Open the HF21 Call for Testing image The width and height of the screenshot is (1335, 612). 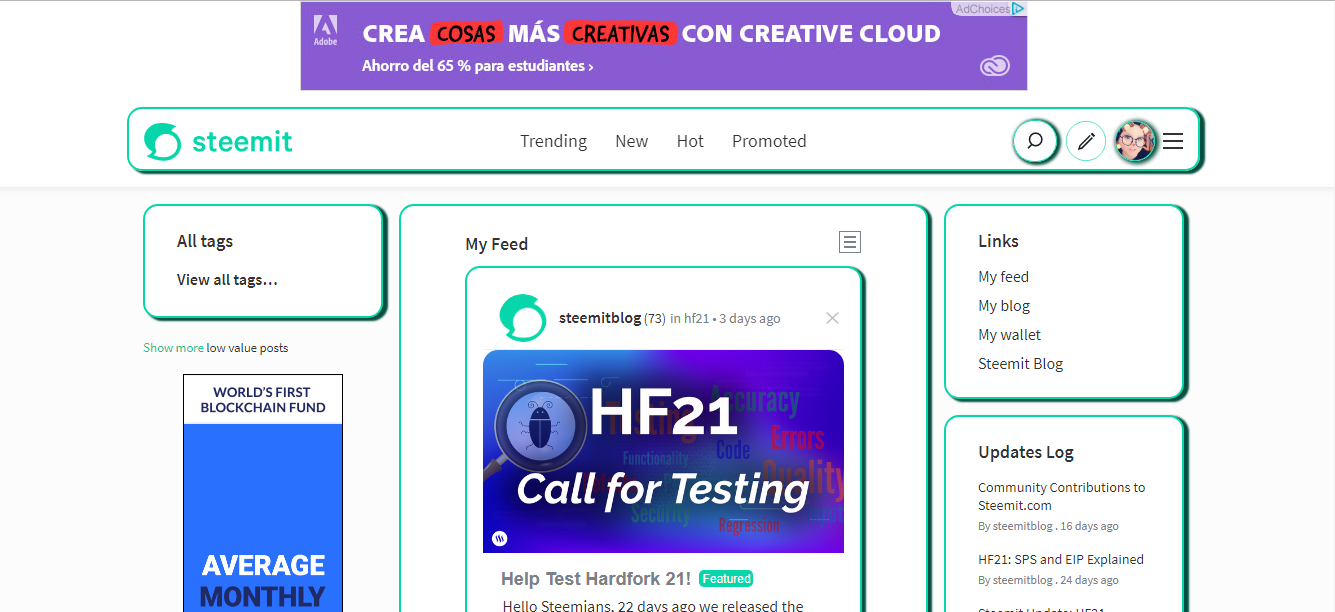pyautogui.click(x=663, y=451)
